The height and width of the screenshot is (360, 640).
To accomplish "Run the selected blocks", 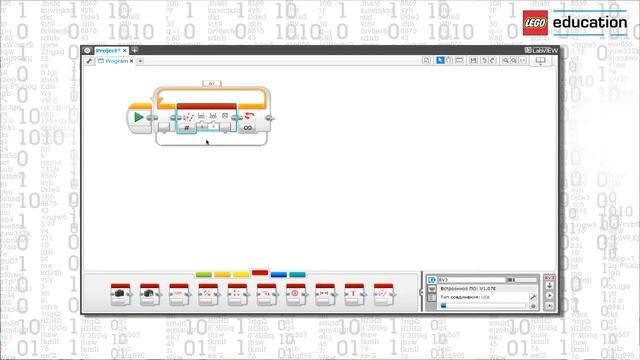I will tap(549, 305).
